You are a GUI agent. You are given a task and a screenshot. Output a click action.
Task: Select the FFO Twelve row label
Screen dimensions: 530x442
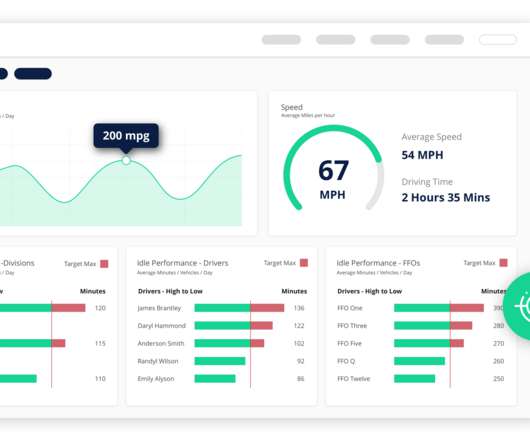[354, 378]
